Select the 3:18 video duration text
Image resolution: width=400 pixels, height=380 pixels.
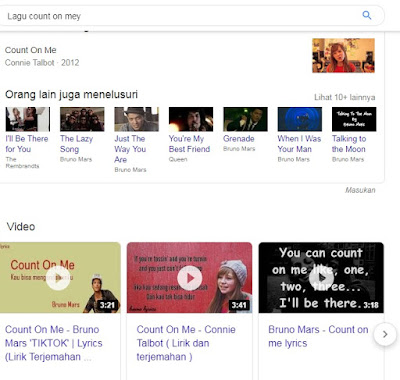click(371, 305)
